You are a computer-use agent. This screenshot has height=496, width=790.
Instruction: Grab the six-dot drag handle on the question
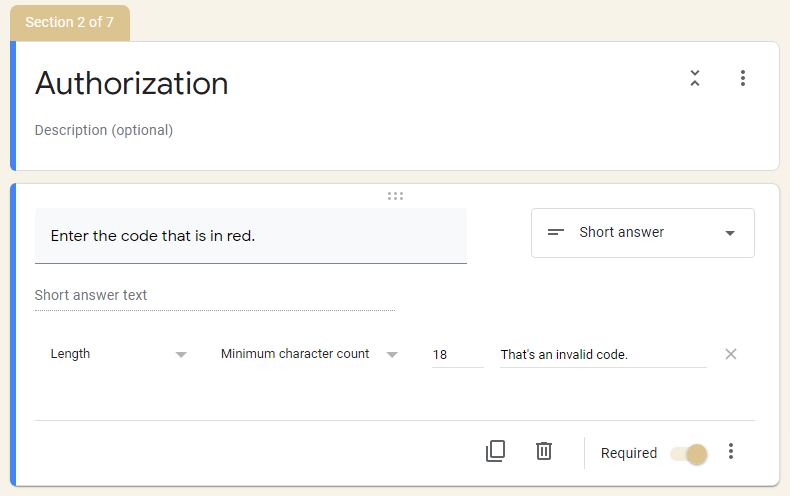[396, 196]
